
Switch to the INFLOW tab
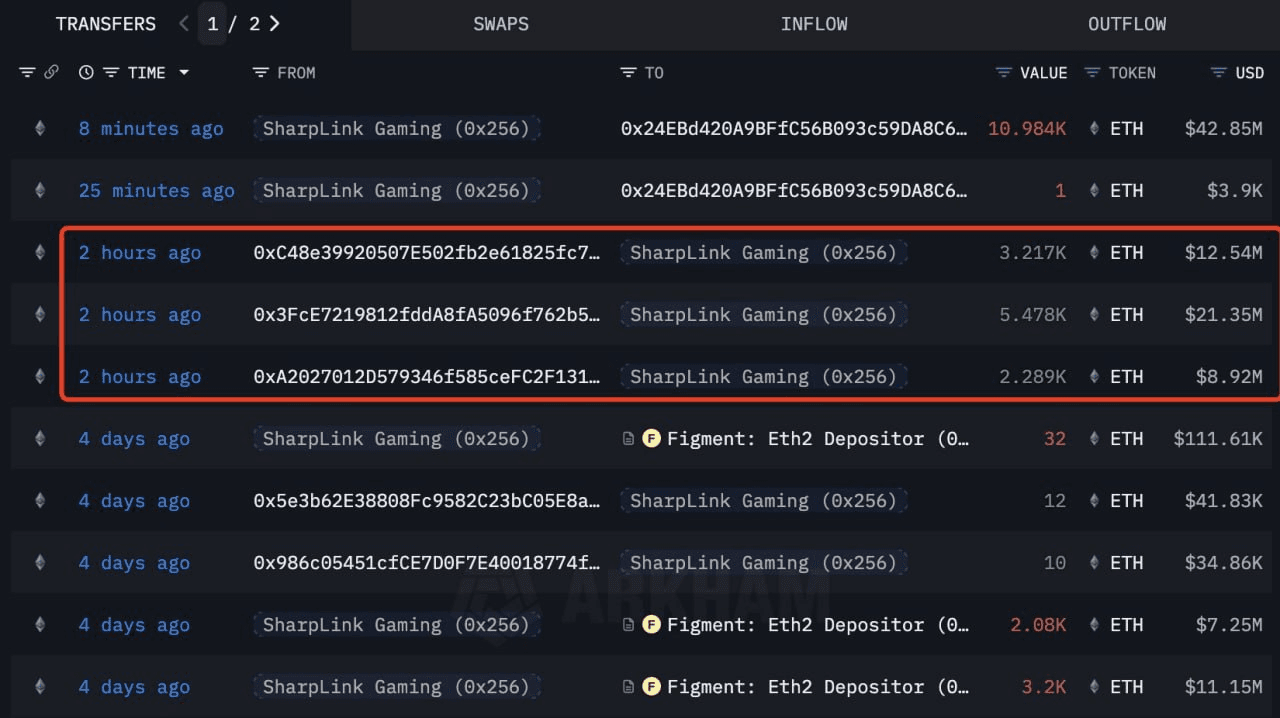click(x=814, y=24)
